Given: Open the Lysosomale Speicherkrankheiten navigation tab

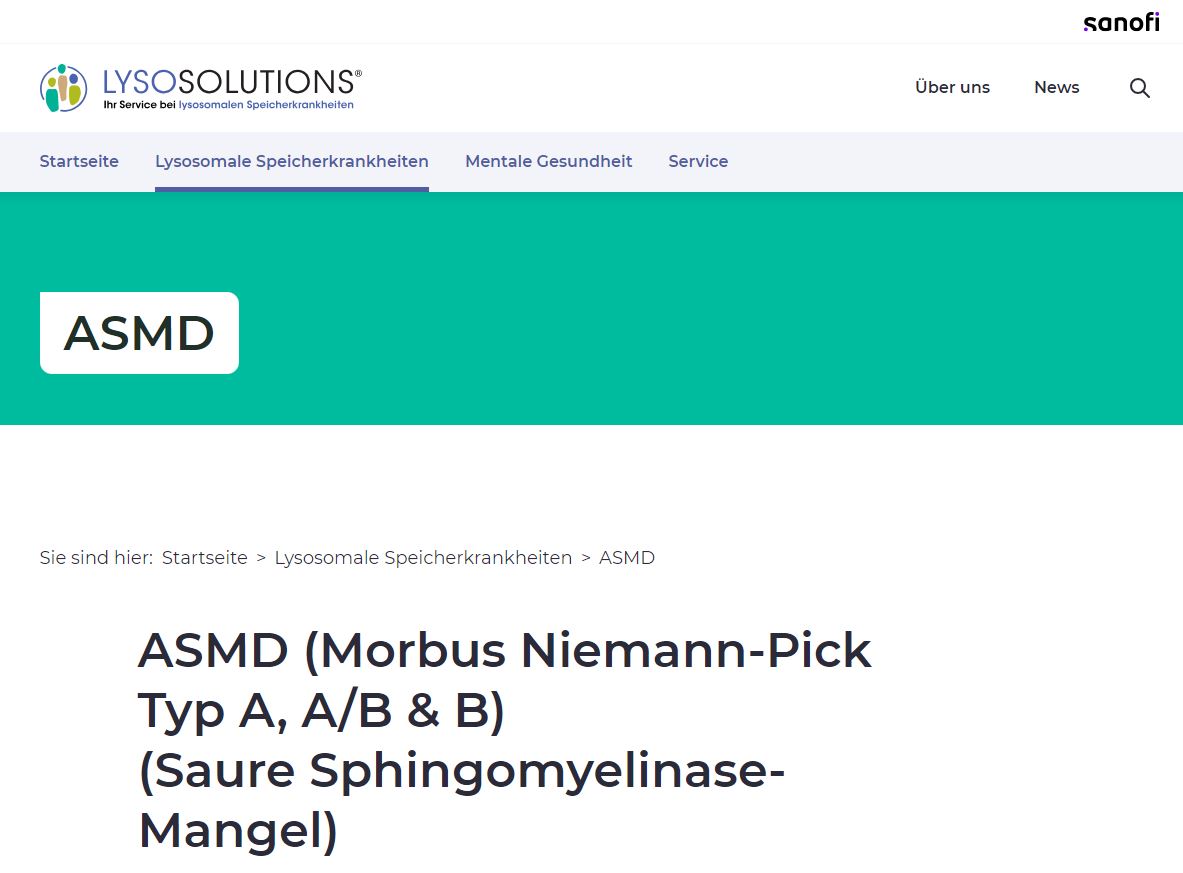Looking at the screenshot, I should coord(291,161).
